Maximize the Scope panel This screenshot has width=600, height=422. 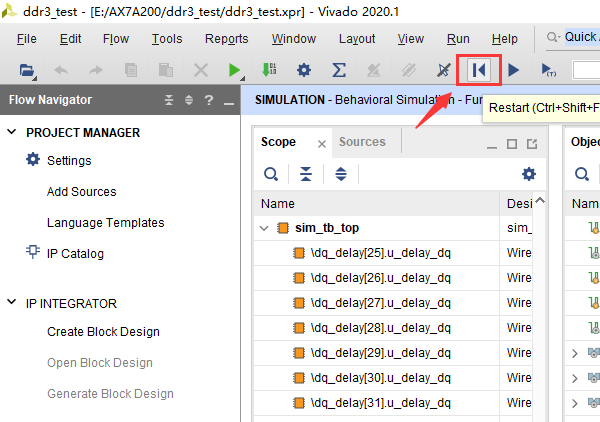(x=512, y=144)
